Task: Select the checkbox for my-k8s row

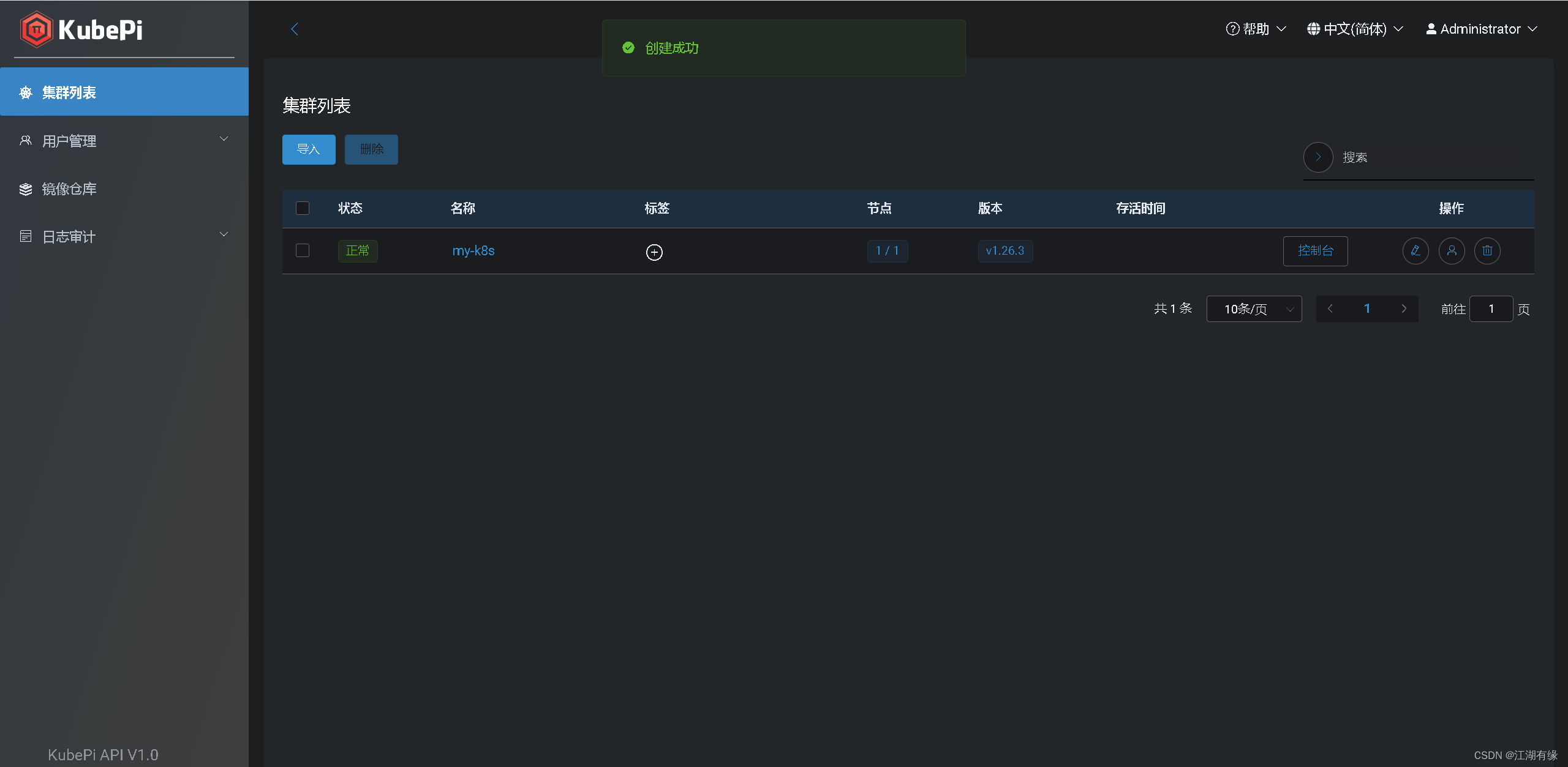Action: tap(302, 250)
